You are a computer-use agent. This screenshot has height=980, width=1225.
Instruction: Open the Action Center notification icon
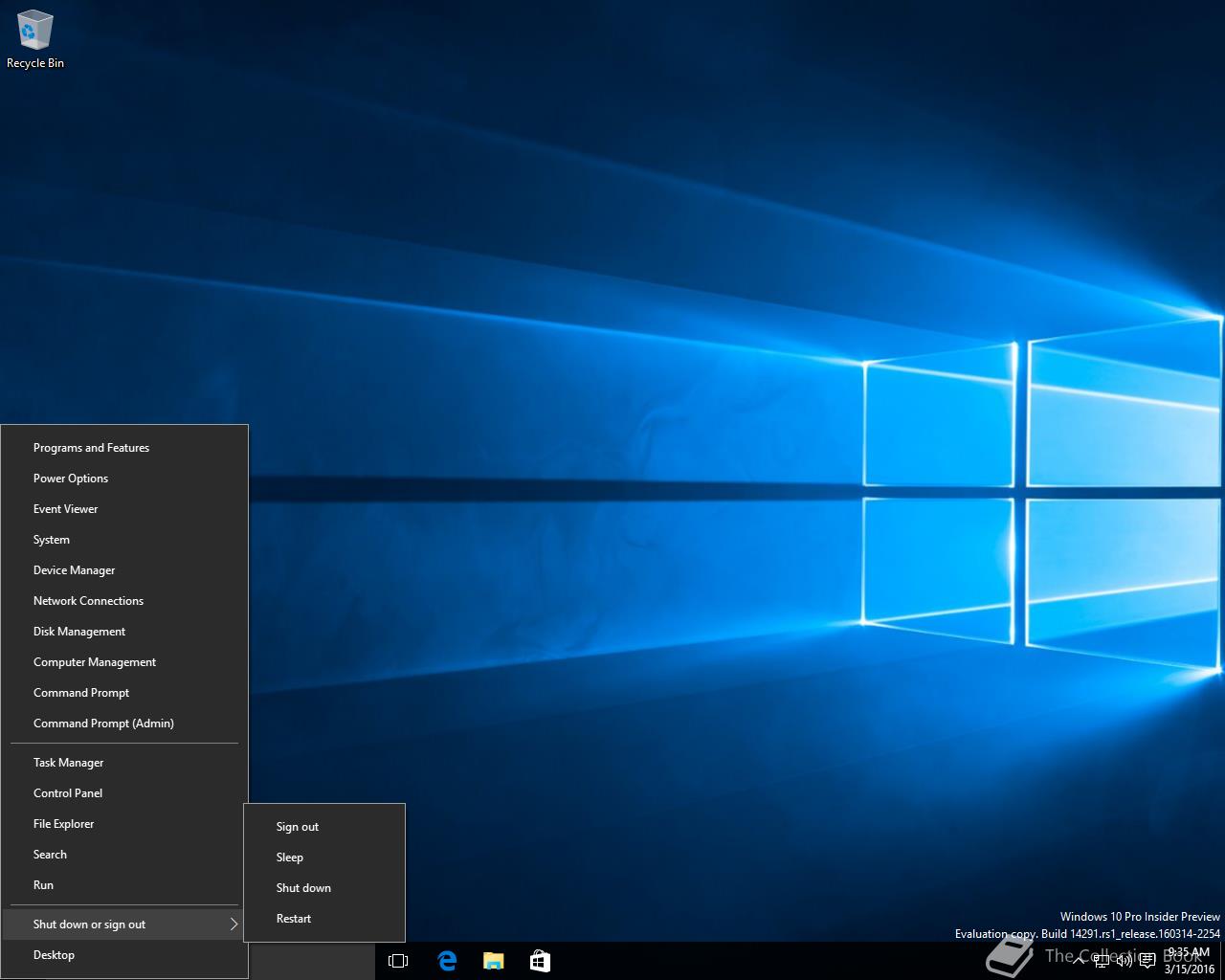(x=1147, y=961)
